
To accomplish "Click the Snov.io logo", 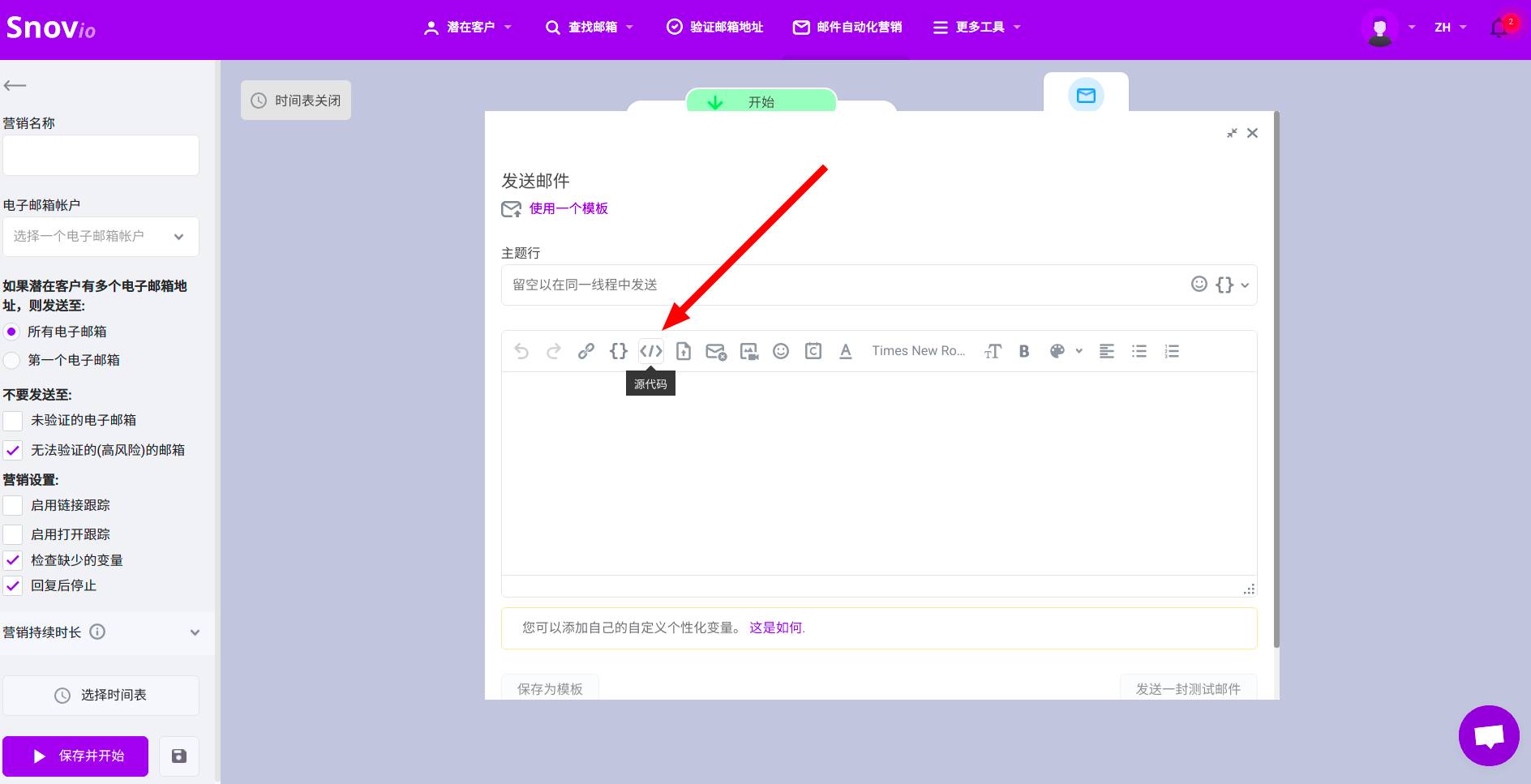I will click(51, 28).
